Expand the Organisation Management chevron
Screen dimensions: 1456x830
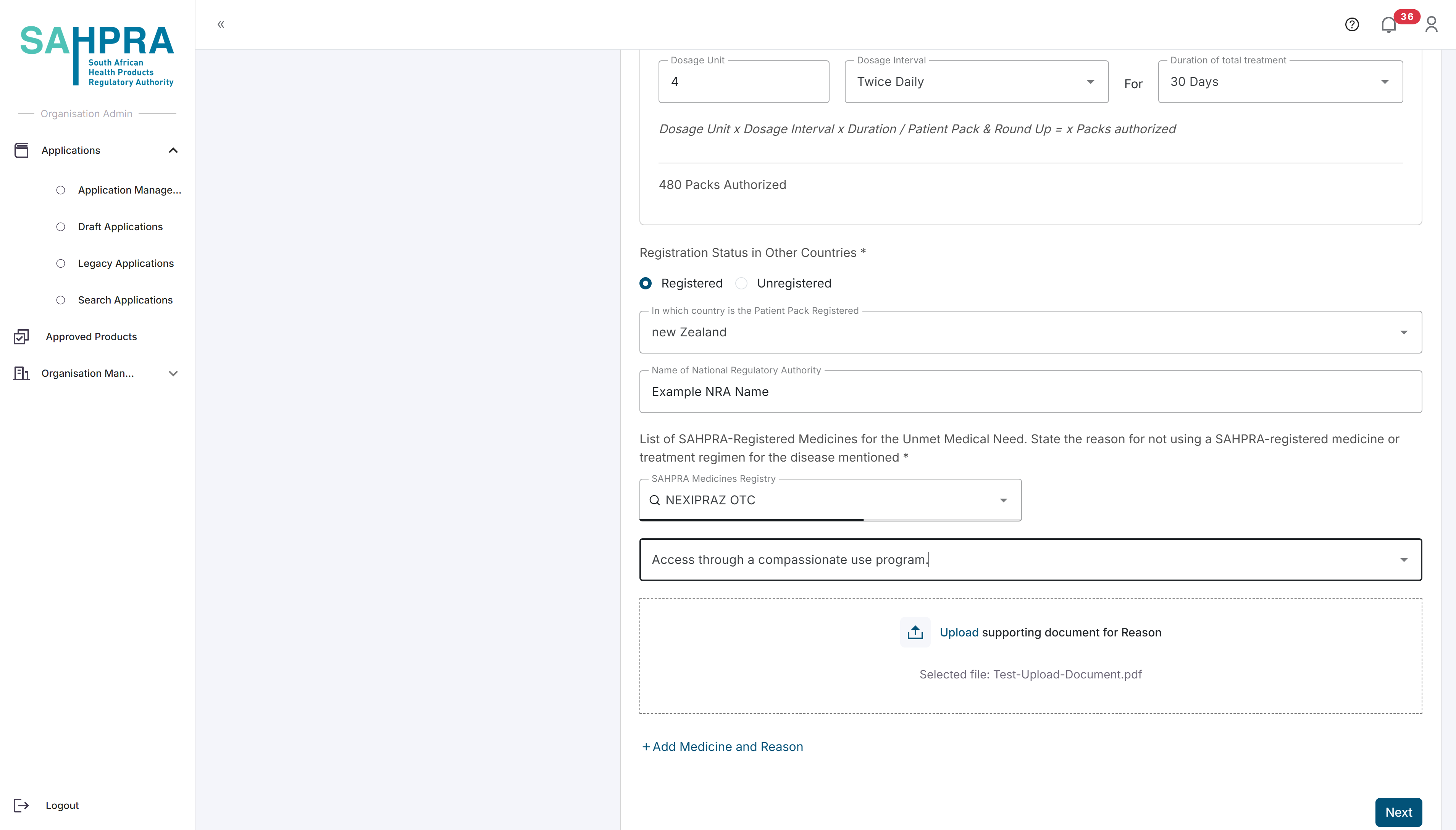pos(173,374)
